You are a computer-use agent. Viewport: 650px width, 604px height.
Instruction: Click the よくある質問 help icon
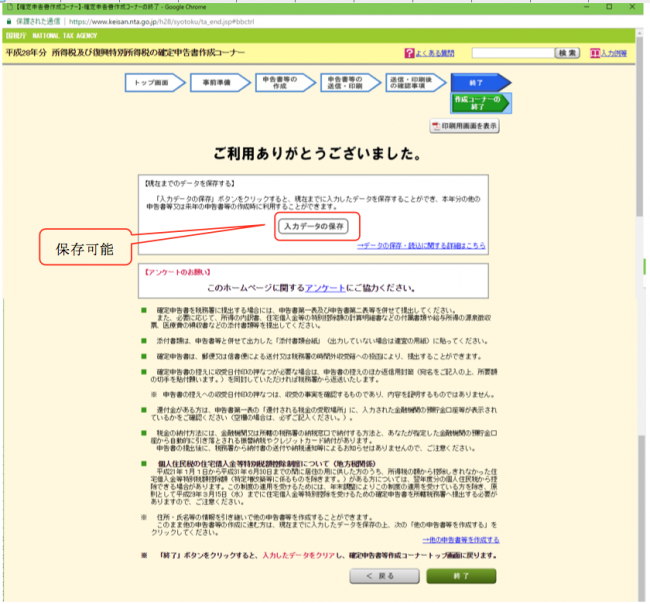click(409, 52)
